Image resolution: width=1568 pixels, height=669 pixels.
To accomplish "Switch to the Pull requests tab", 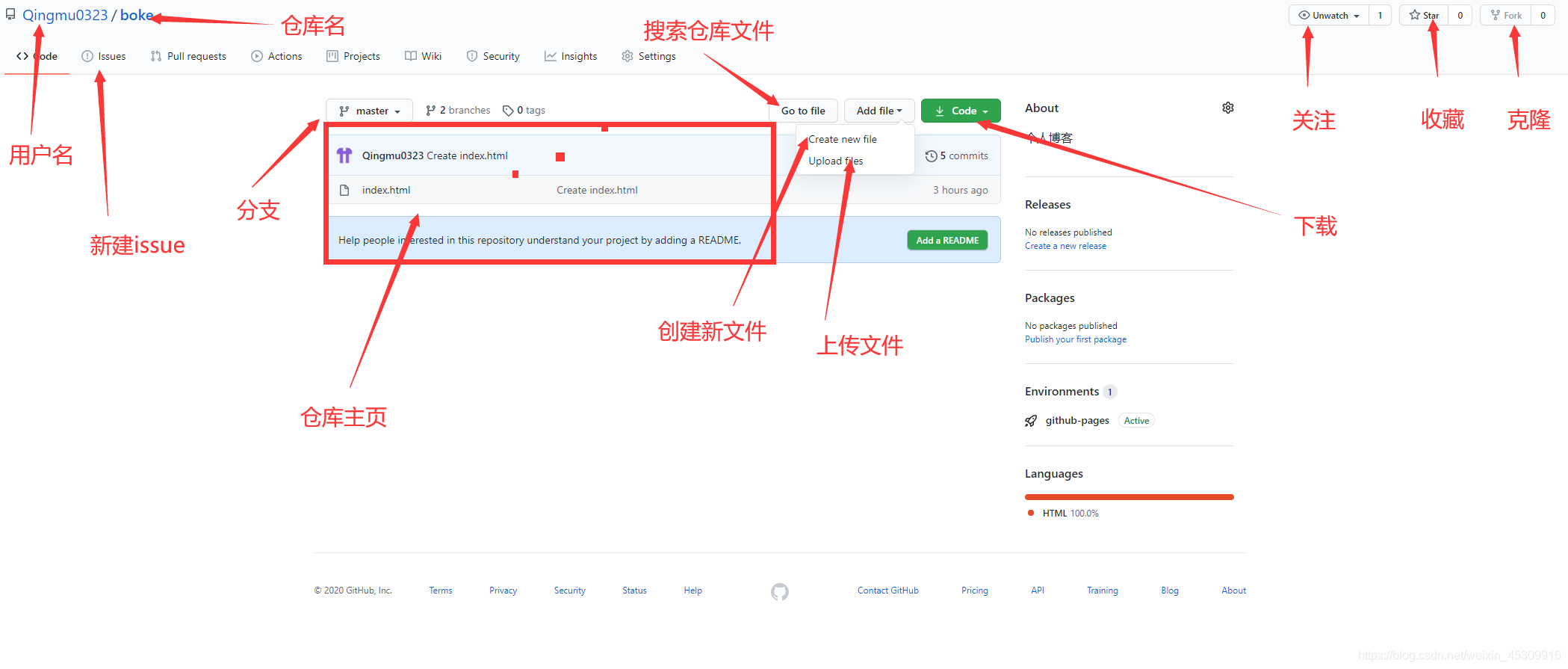I will click(188, 56).
